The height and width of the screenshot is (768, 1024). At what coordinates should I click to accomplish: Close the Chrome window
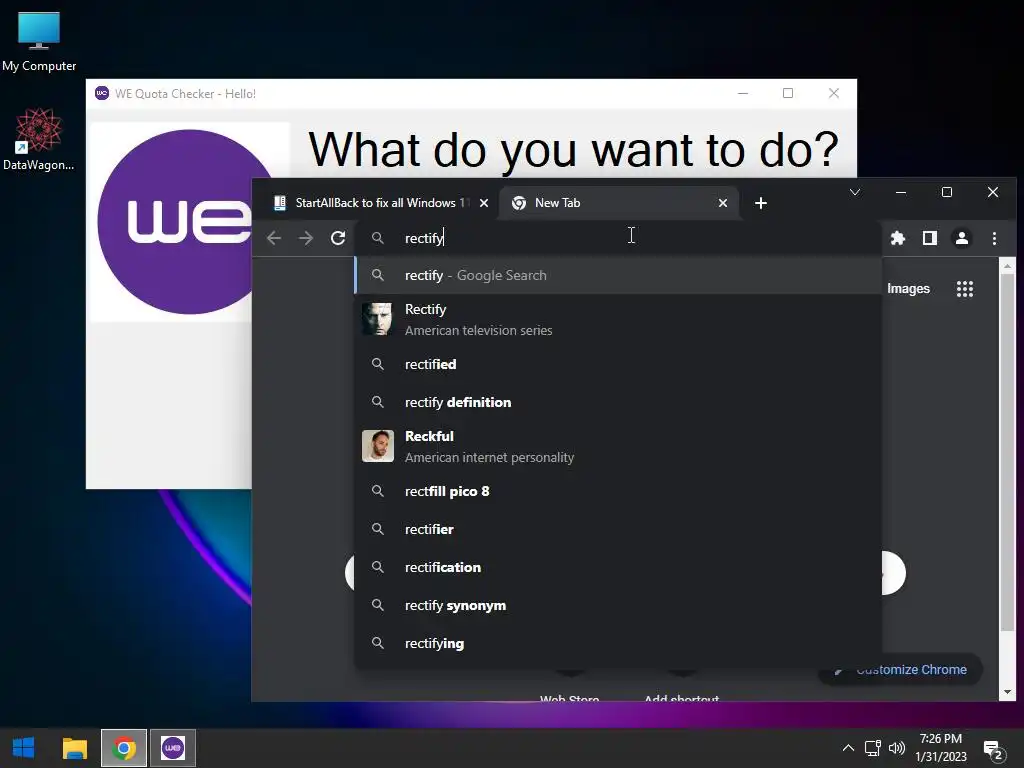pos(993,192)
